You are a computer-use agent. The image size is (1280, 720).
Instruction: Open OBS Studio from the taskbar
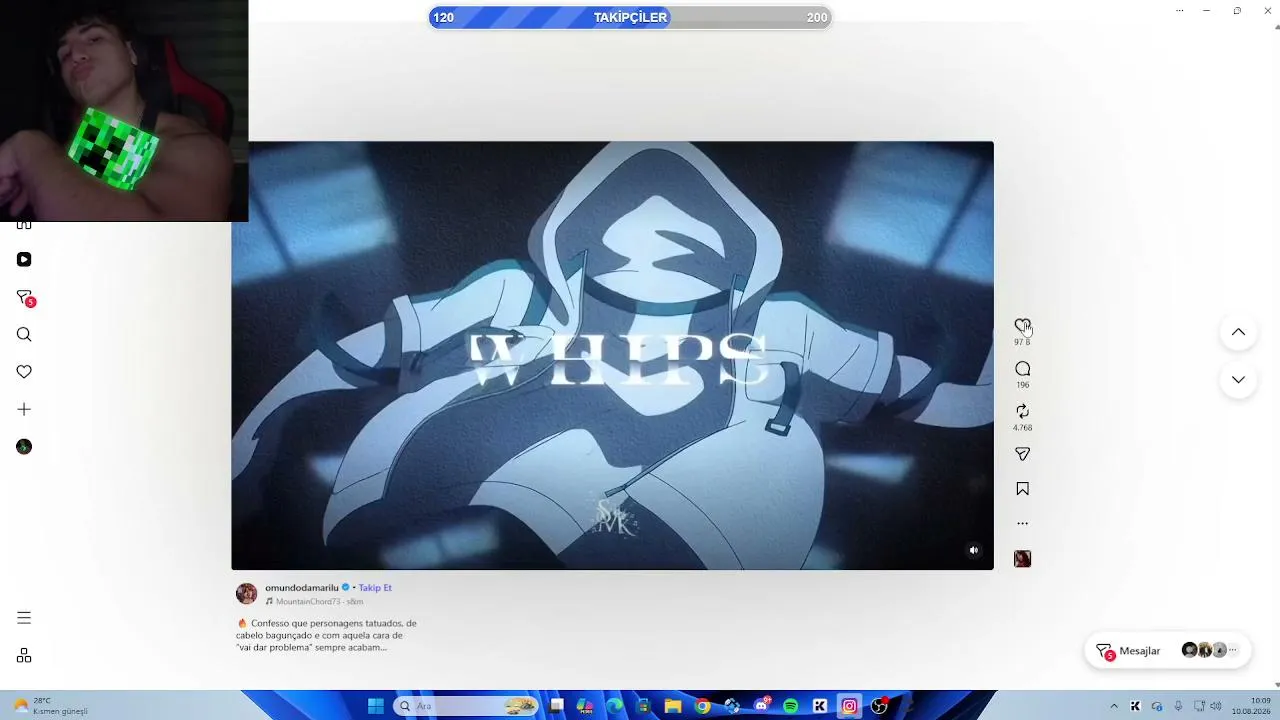(879, 706)
